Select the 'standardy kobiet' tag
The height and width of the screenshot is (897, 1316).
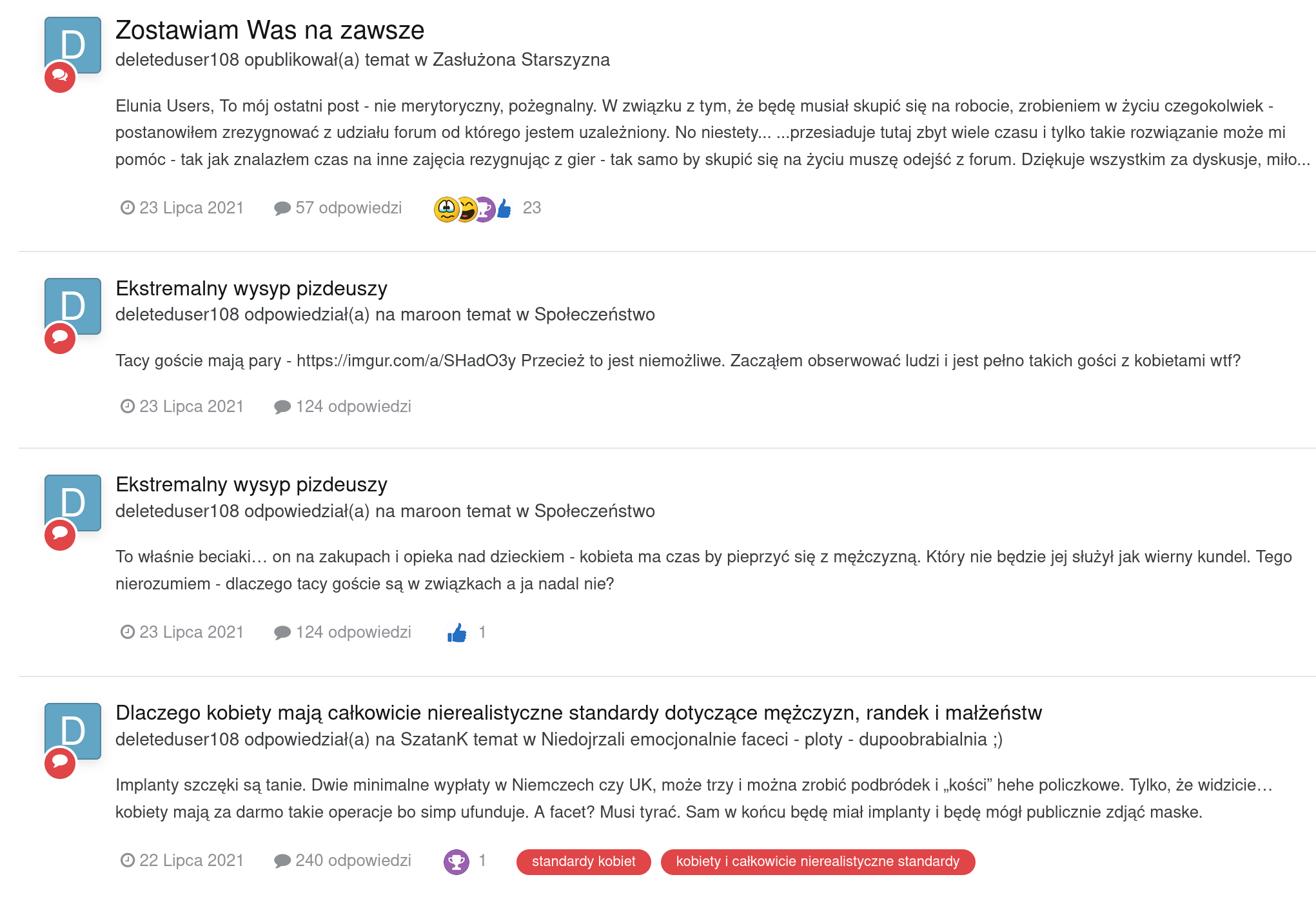click(x=584, y=862)
